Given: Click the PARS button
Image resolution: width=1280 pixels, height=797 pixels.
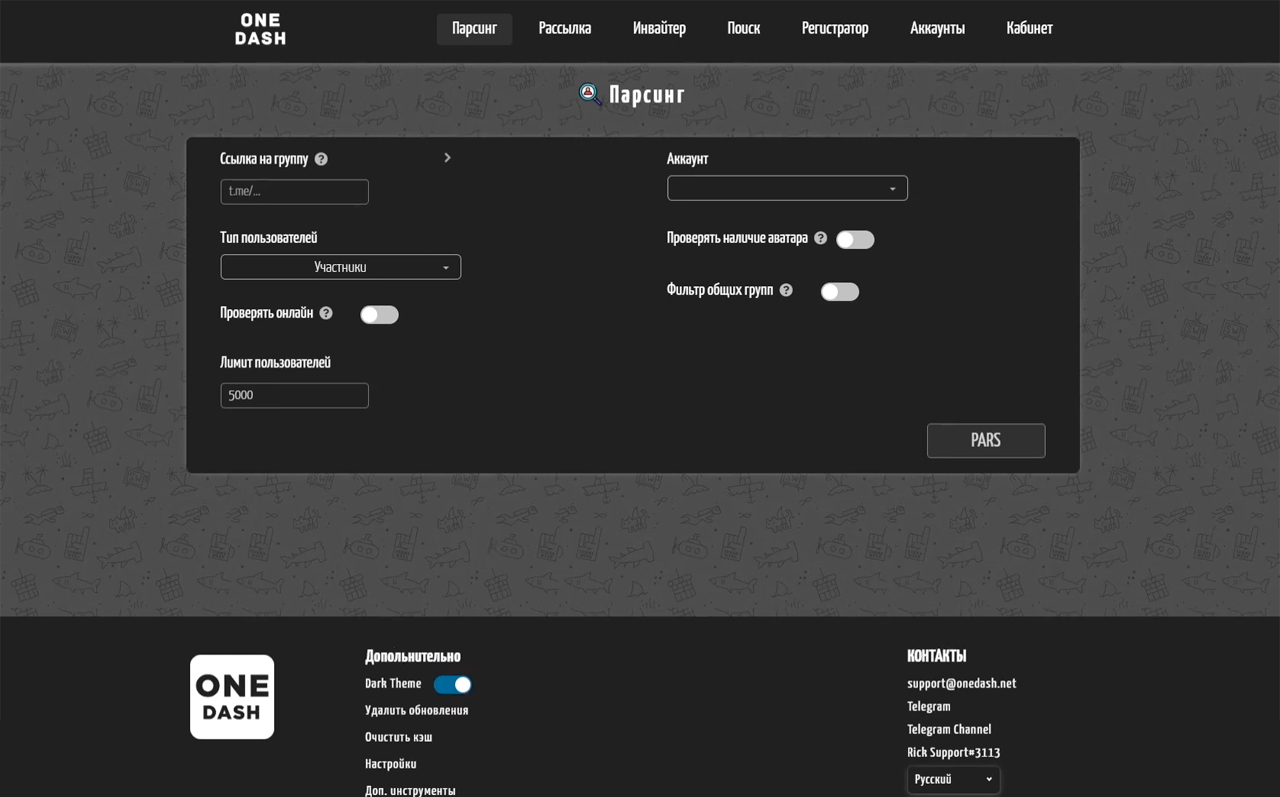Looking at the screenshot, I should point(986,441).
